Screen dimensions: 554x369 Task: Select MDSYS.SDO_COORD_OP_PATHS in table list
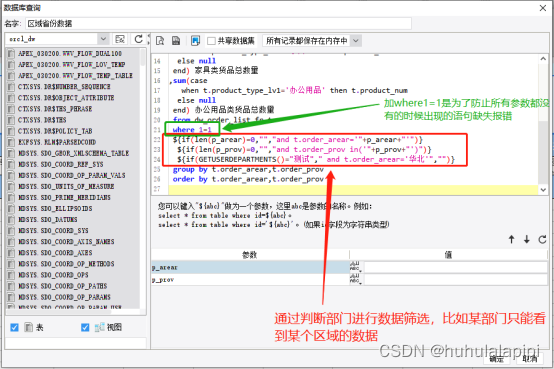(x=63, y=286)
